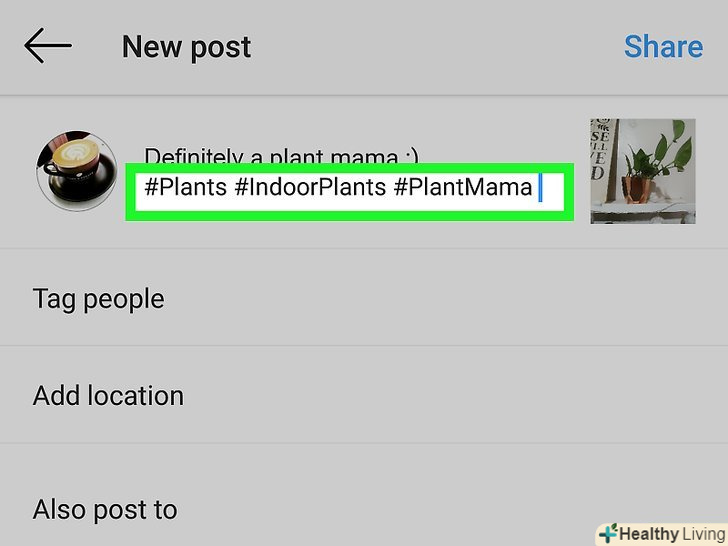Tap the back arrow icon

pyautogui.click(x=48, y=46)
